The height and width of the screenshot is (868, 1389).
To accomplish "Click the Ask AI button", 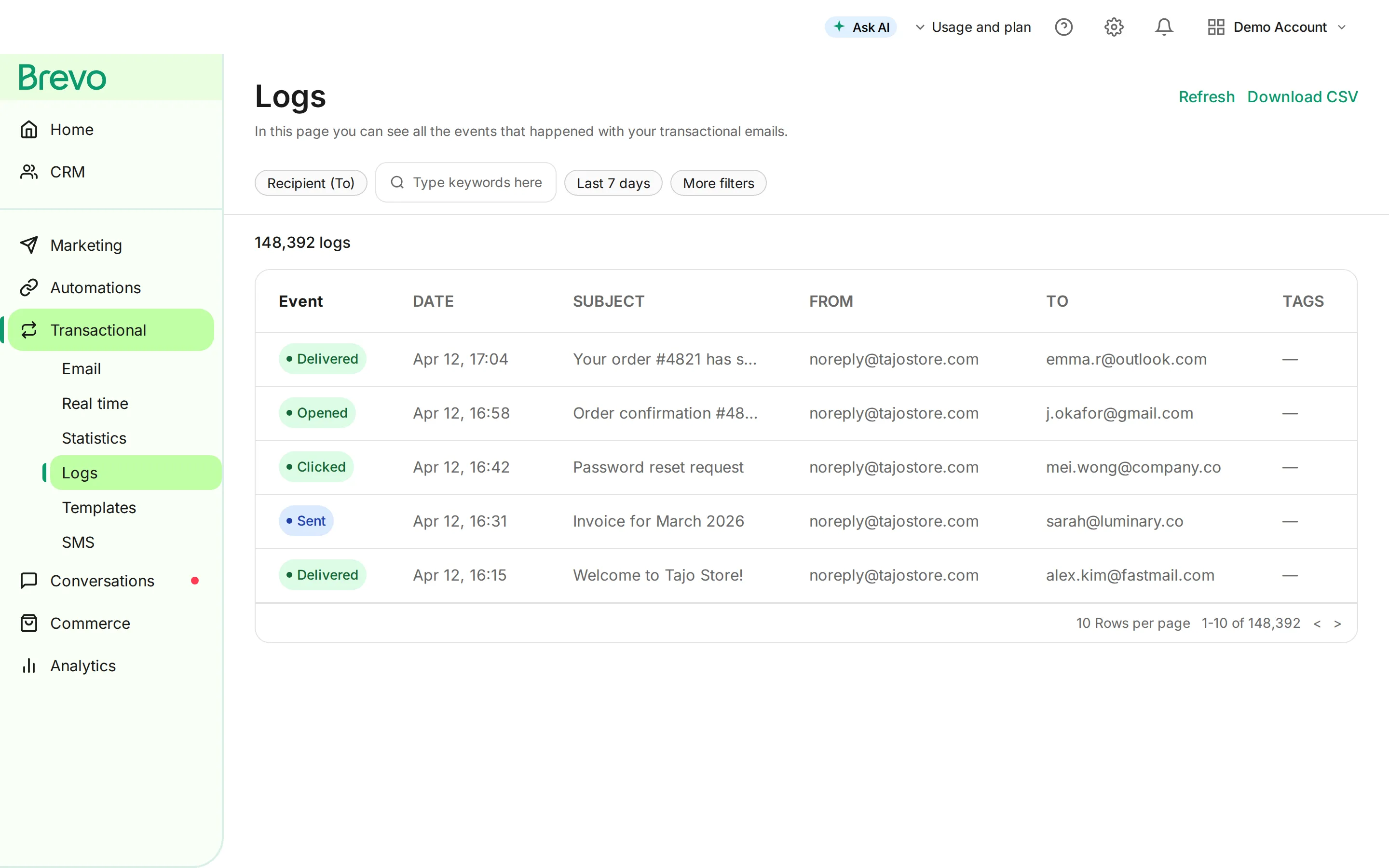I will [860, 27].
